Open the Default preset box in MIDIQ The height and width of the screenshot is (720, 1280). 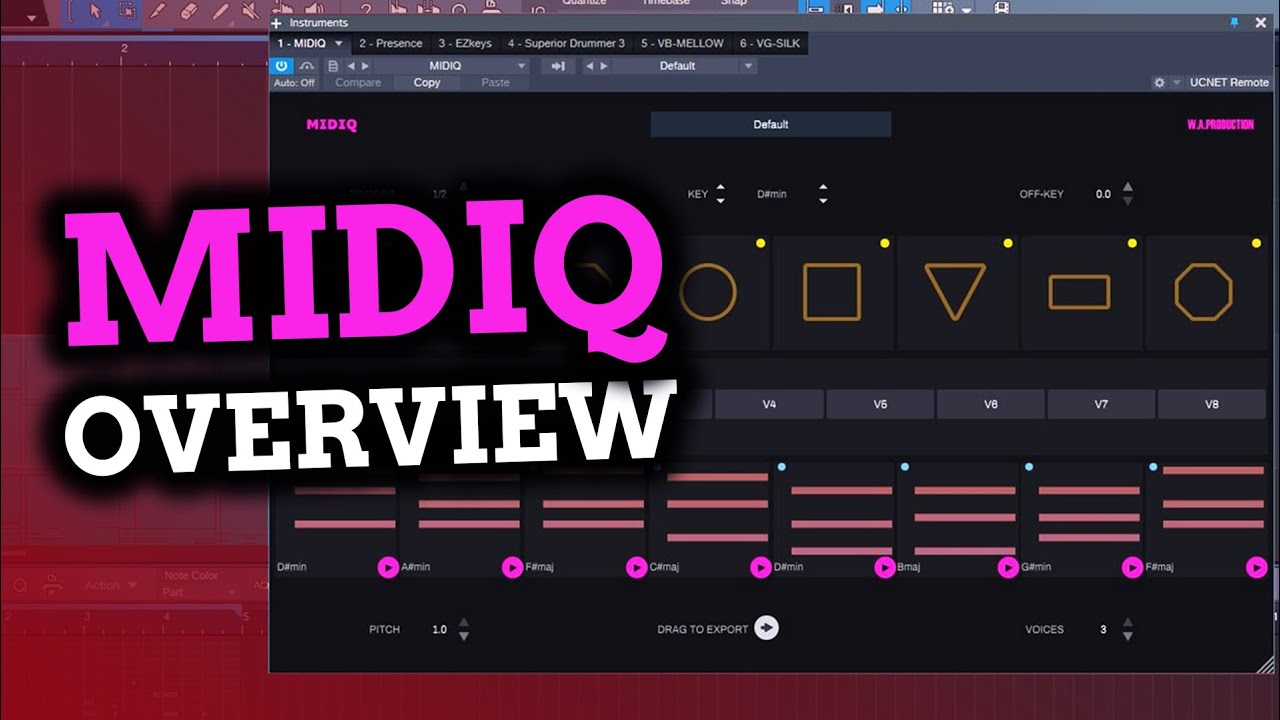[770, 125]
